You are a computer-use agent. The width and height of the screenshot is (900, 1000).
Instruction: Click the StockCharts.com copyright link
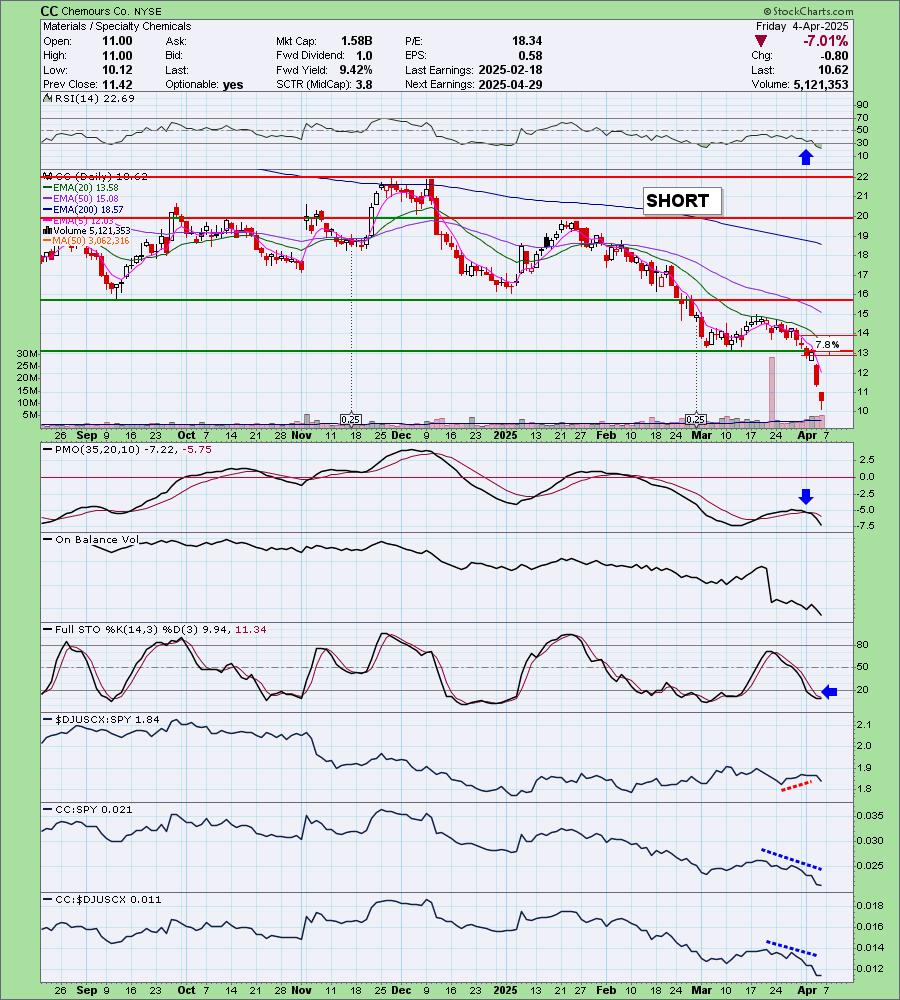(x=808, y=11)
